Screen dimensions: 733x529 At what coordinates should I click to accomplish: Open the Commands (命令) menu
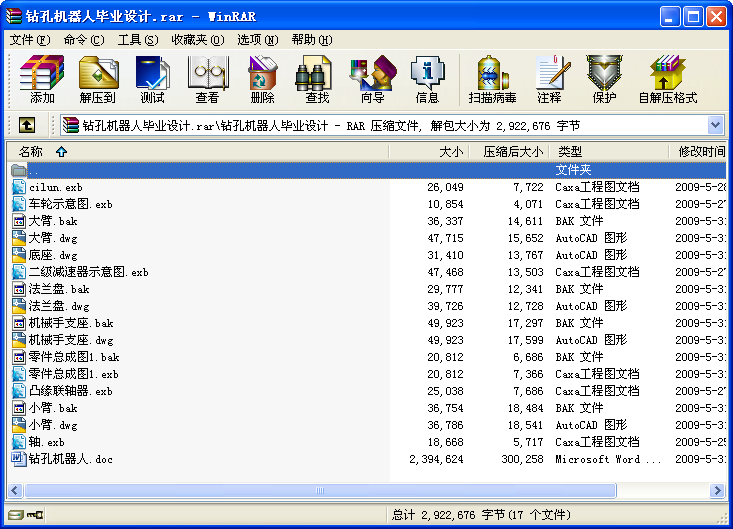84,40
